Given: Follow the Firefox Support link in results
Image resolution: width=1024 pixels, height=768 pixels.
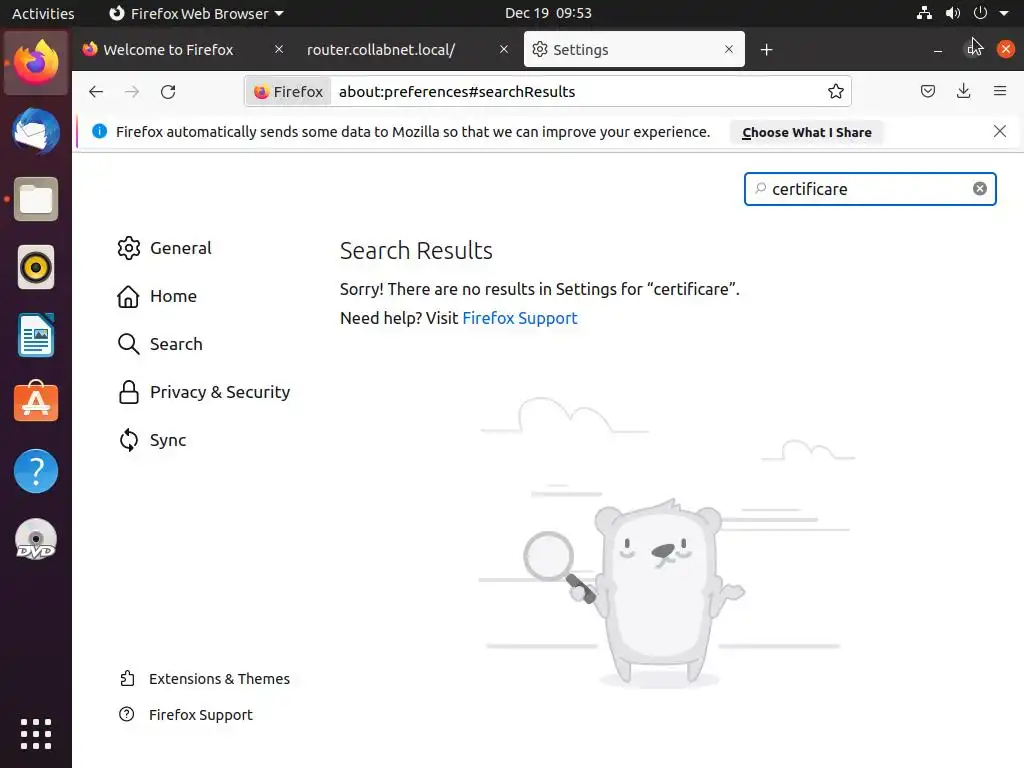Looking at the screenshot, I should click(520, 318).
